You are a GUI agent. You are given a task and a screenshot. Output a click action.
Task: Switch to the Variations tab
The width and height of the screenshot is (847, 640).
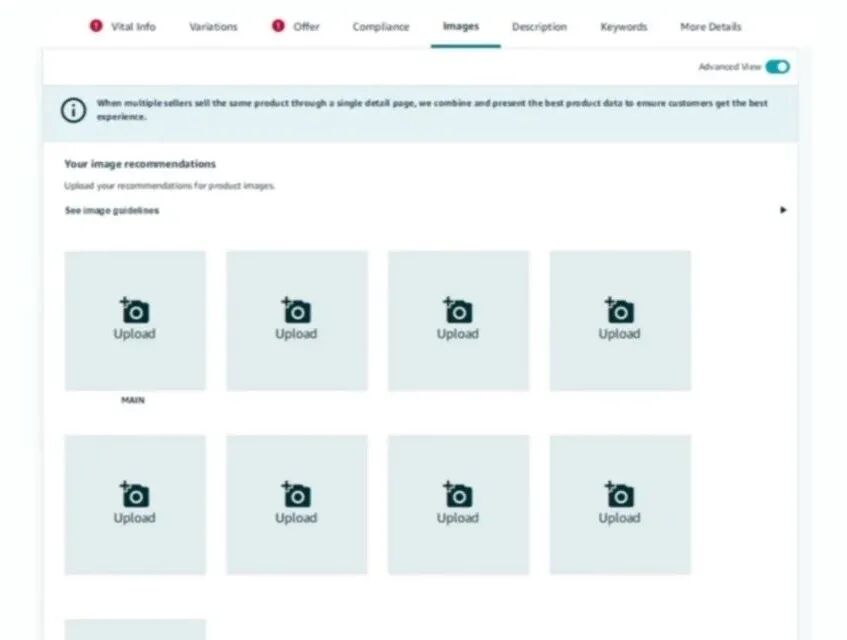tap(213, 26)
